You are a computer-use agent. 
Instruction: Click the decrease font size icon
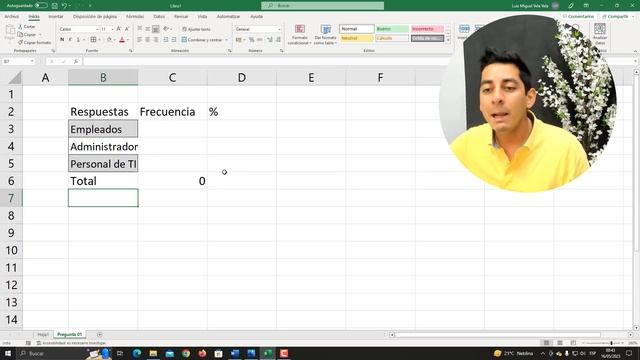127,29
